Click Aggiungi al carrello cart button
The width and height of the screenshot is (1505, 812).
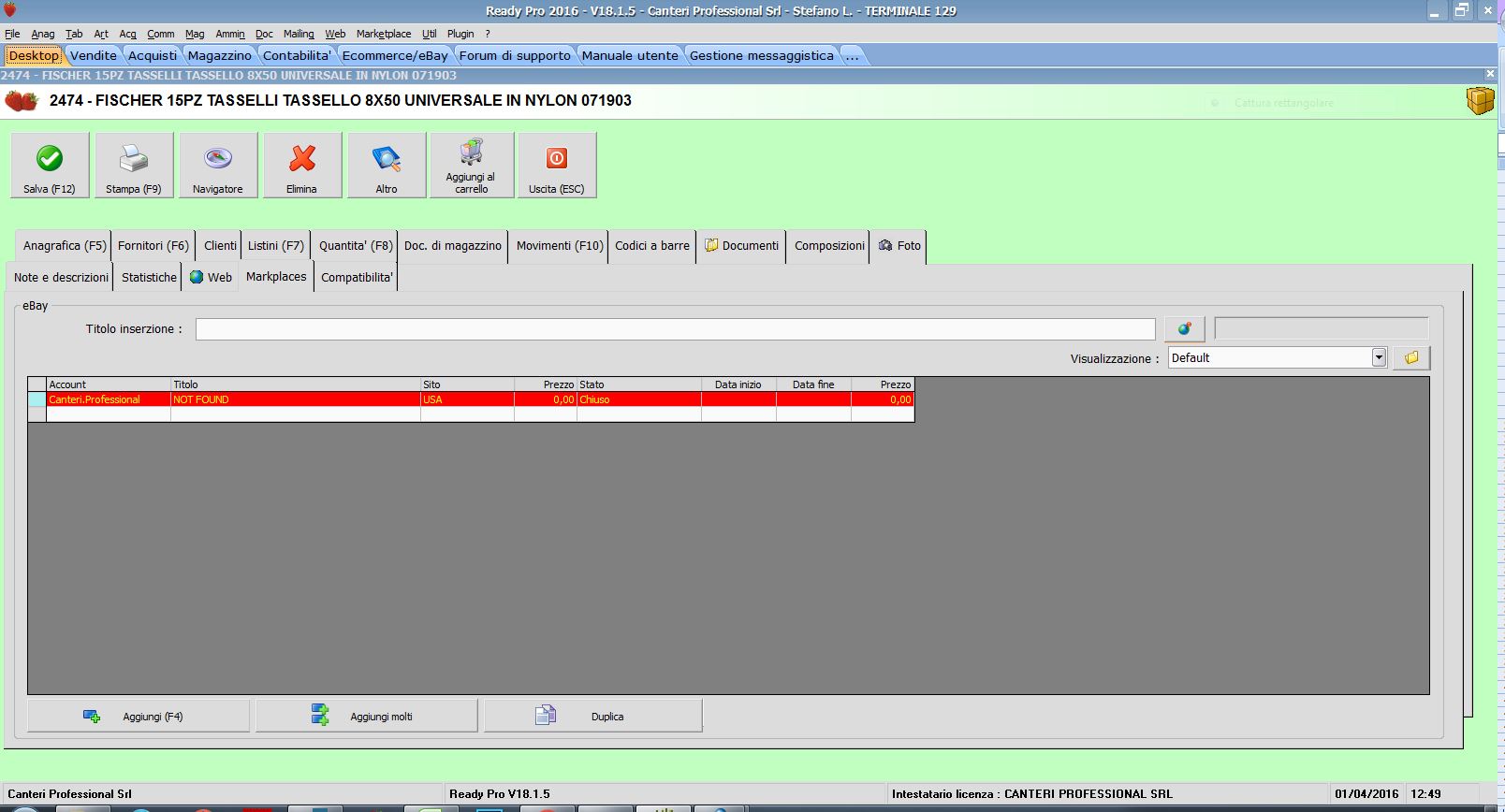pyautogui.click(x=472, y=165)
